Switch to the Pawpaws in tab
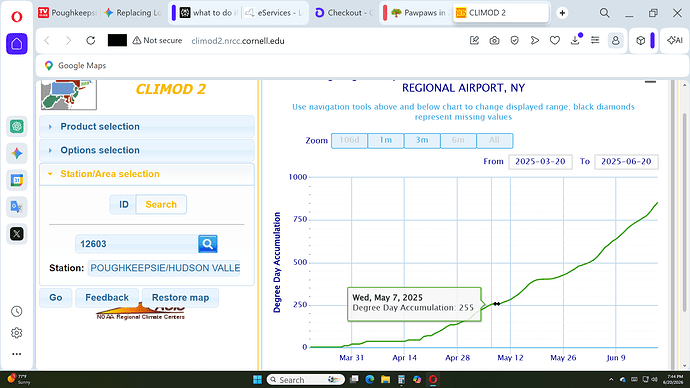The height and width of the screenshot is (388, 690). click(419, 13)
